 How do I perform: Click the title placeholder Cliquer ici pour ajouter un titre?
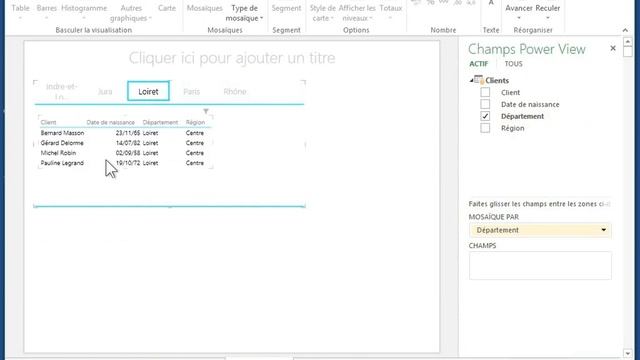[x=232, y=58]
